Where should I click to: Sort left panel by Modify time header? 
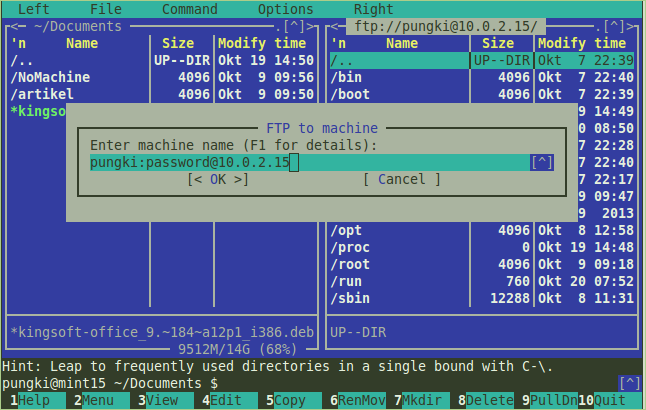262,43
